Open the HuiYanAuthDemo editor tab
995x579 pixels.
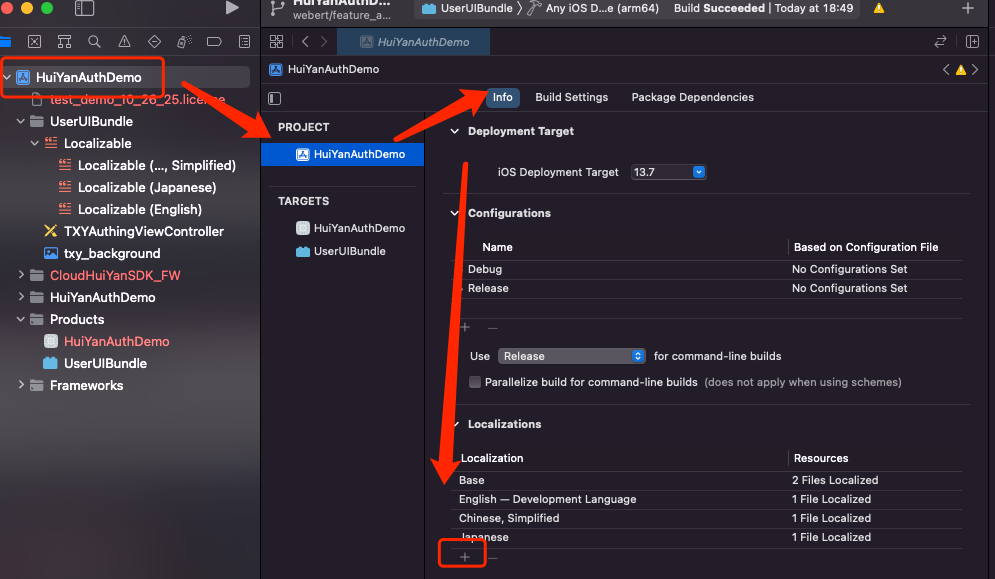click(x=414, y=42)
